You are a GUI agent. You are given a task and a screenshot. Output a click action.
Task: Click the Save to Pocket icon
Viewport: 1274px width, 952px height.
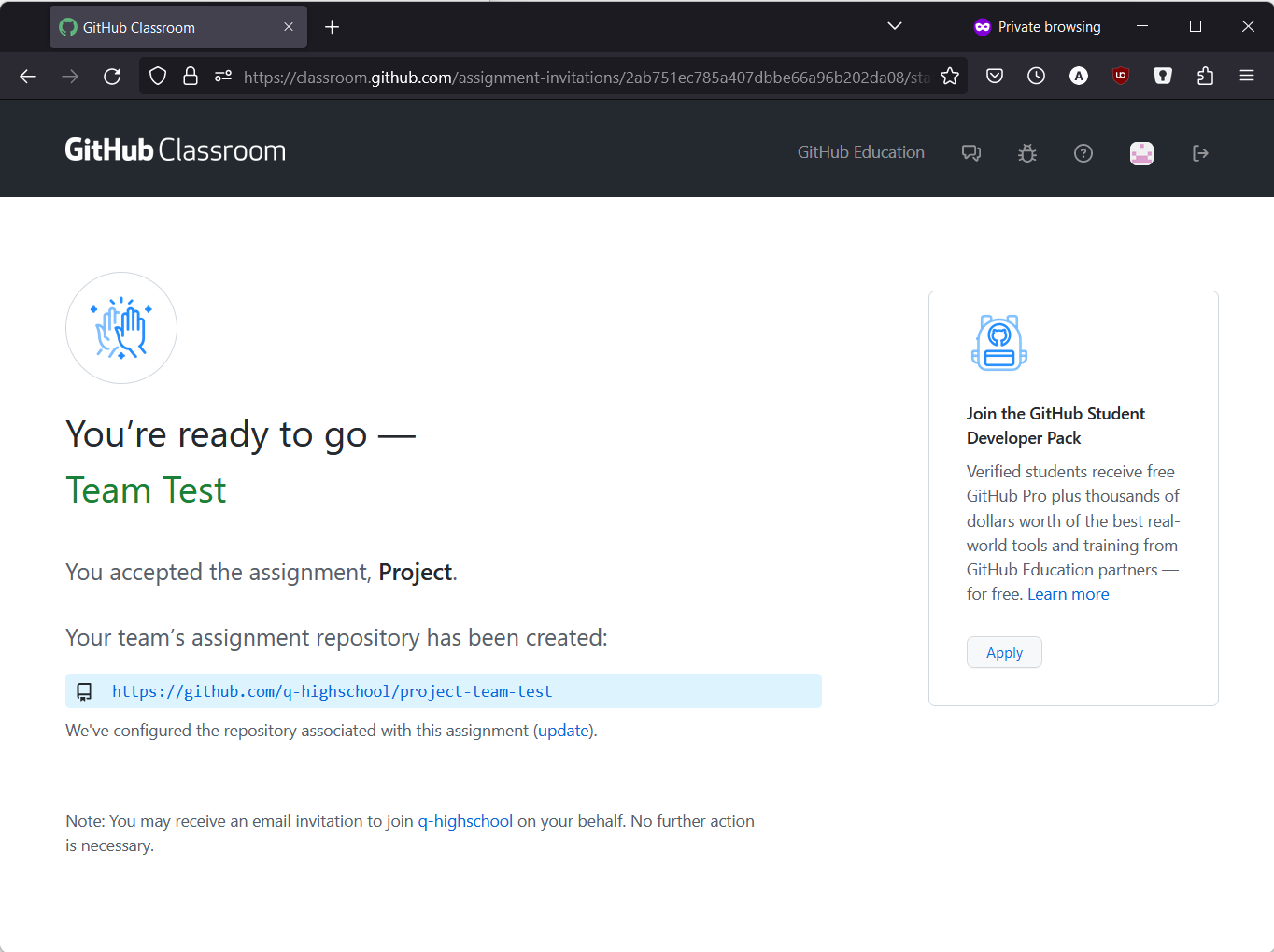pyautogui.click(x=995, y=77)
